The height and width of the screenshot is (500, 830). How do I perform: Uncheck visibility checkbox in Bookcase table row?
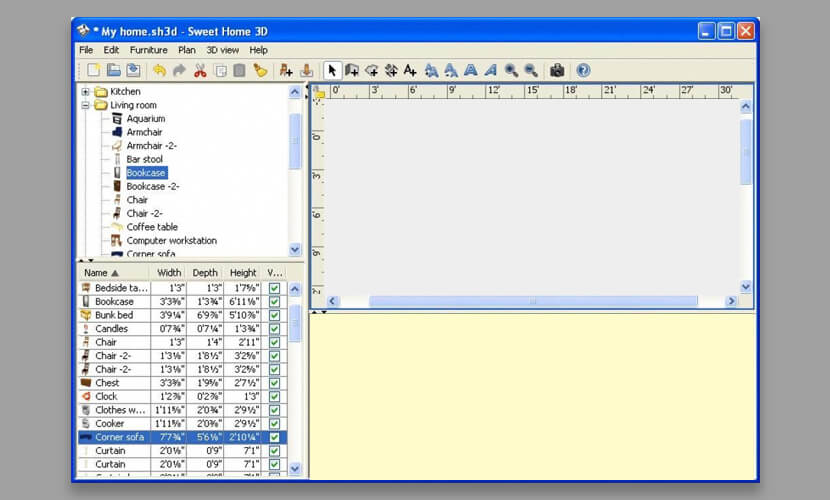pyautogui.click(x=274, y=302)
